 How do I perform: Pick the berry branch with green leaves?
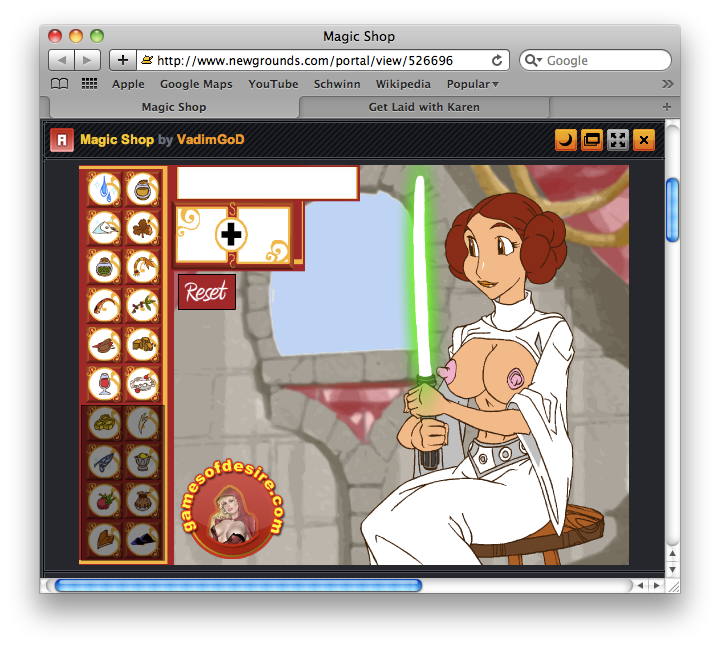[142, 305]
